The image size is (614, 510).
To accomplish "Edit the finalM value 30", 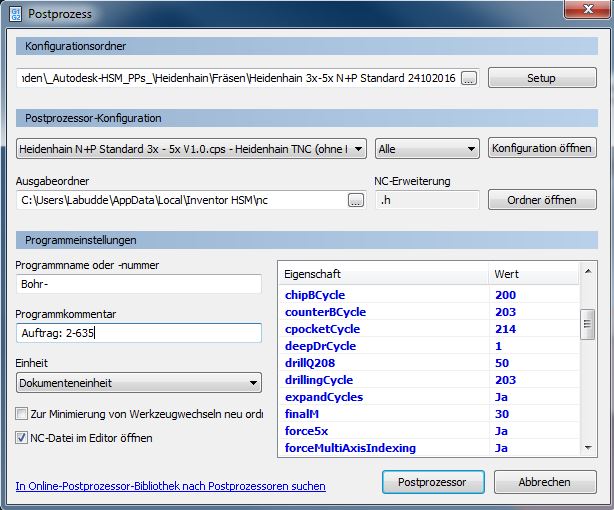I will point(502,414).
